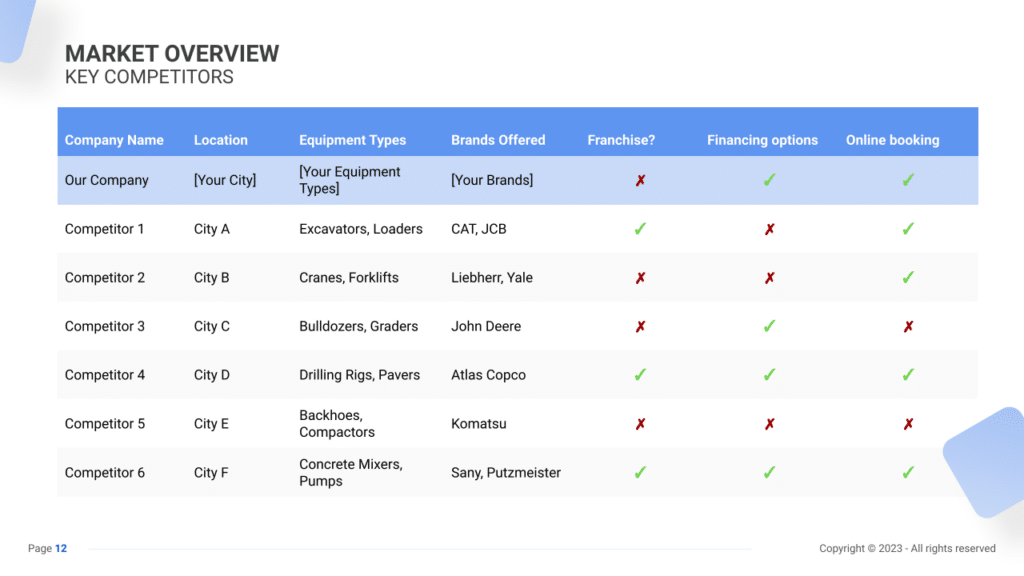The width and height of the screenshot is (1024, 576).
Task: Select the City A cell
Action: pos(212,229)
